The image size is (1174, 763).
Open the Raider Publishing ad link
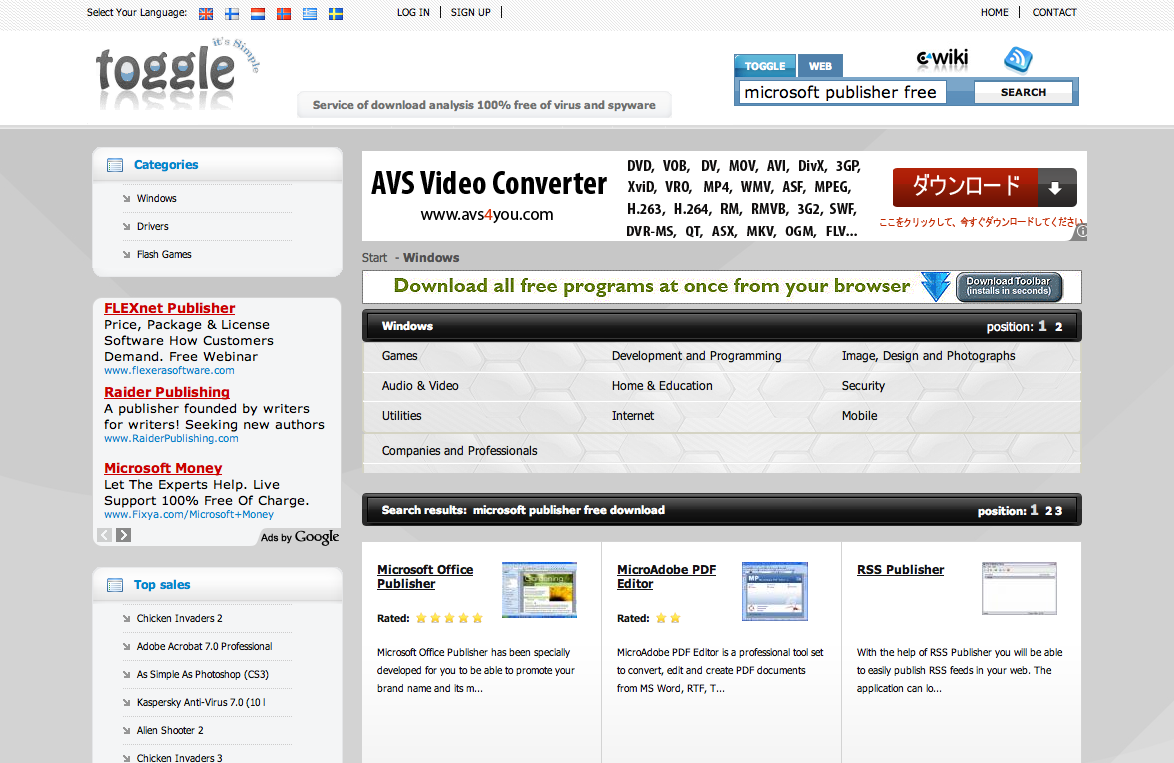tap(167, 392)
